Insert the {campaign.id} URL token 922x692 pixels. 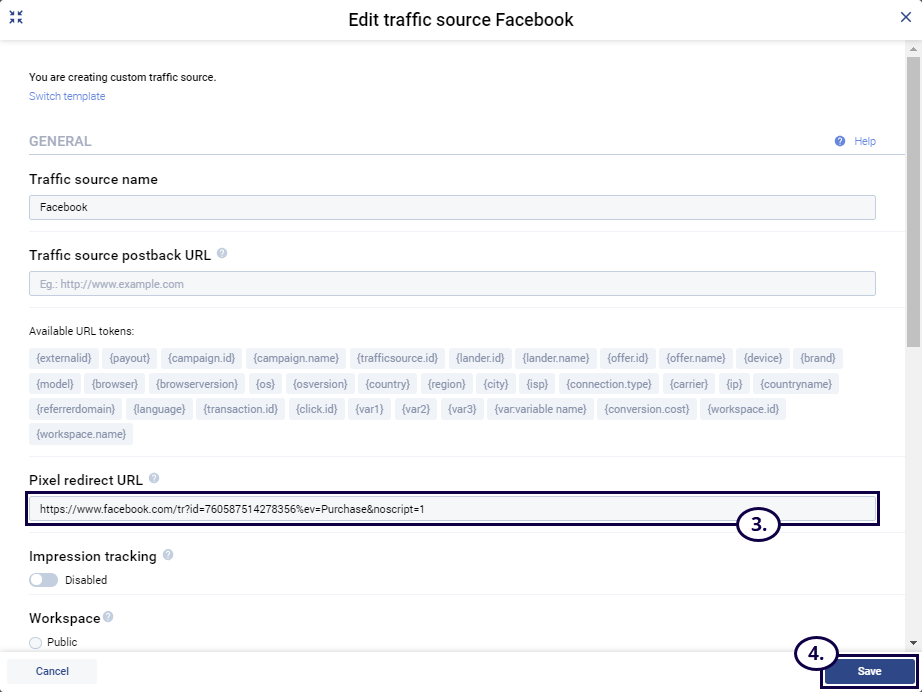201,358
